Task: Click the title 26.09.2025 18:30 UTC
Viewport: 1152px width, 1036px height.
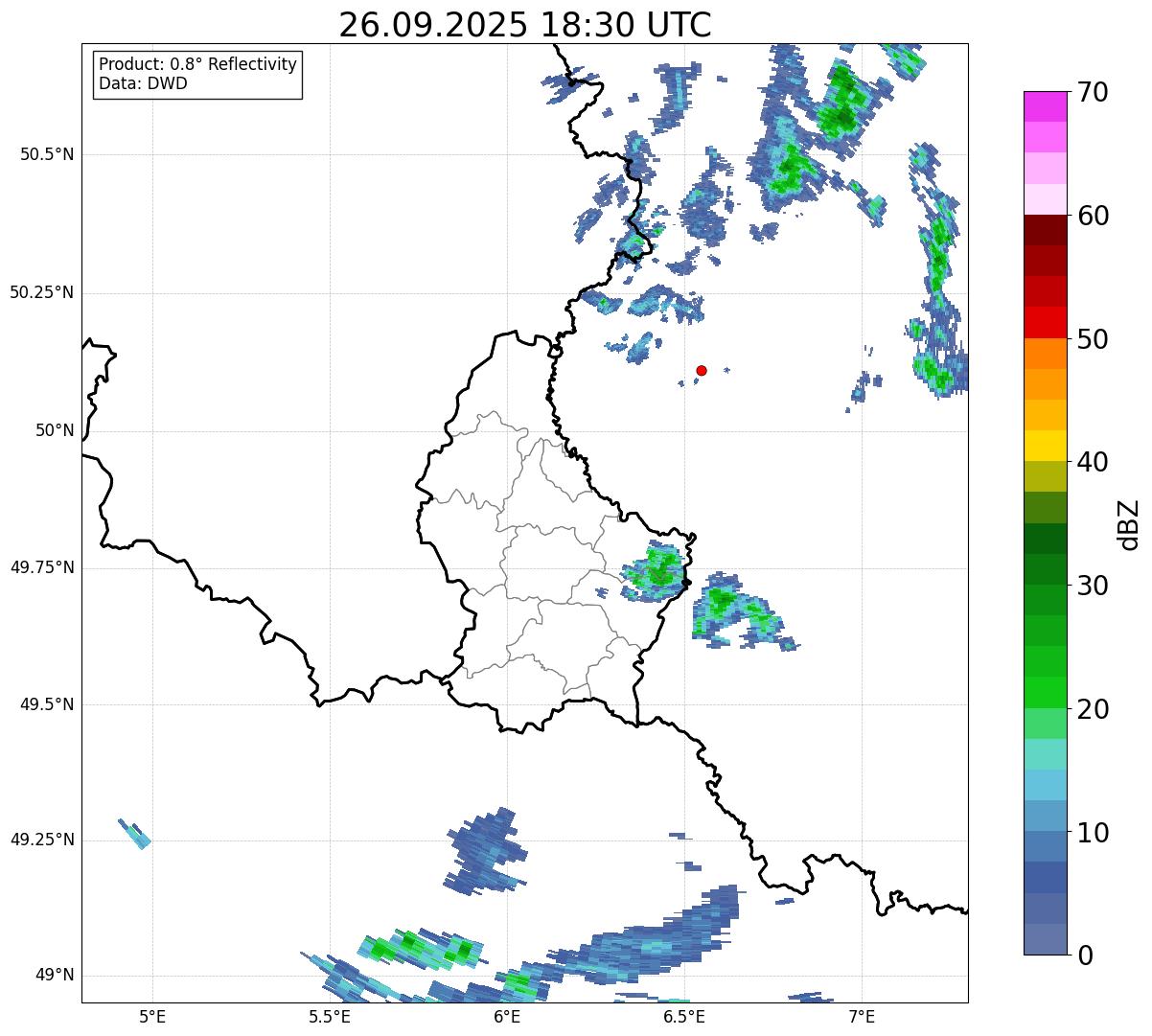Action: (x=525, y=24)
